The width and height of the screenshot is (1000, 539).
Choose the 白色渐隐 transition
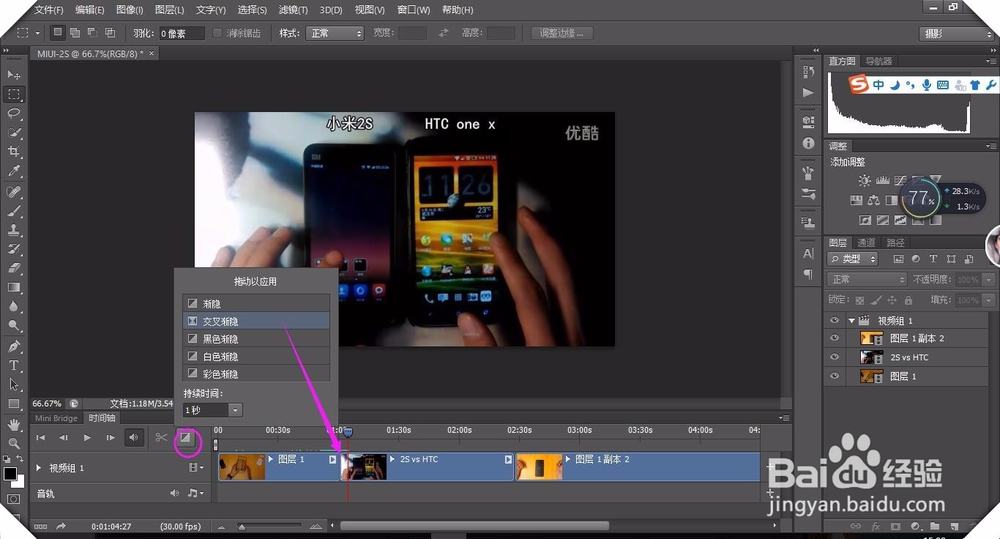256,356
